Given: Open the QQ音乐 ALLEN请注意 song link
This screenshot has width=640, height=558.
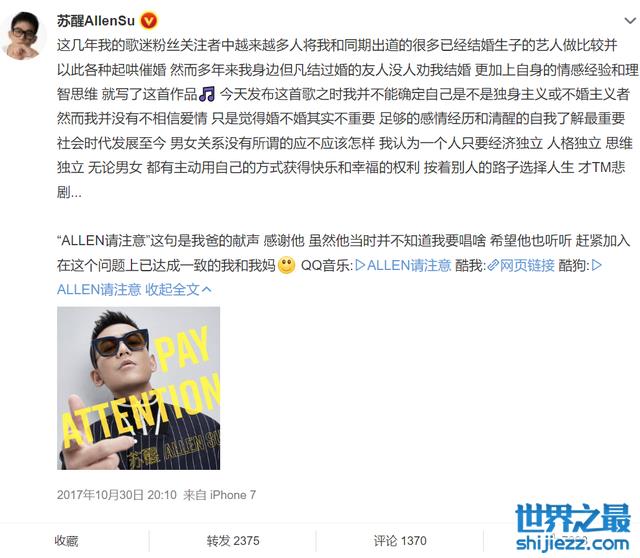Looking at the screenshot, I should click(x=409, y=266).
